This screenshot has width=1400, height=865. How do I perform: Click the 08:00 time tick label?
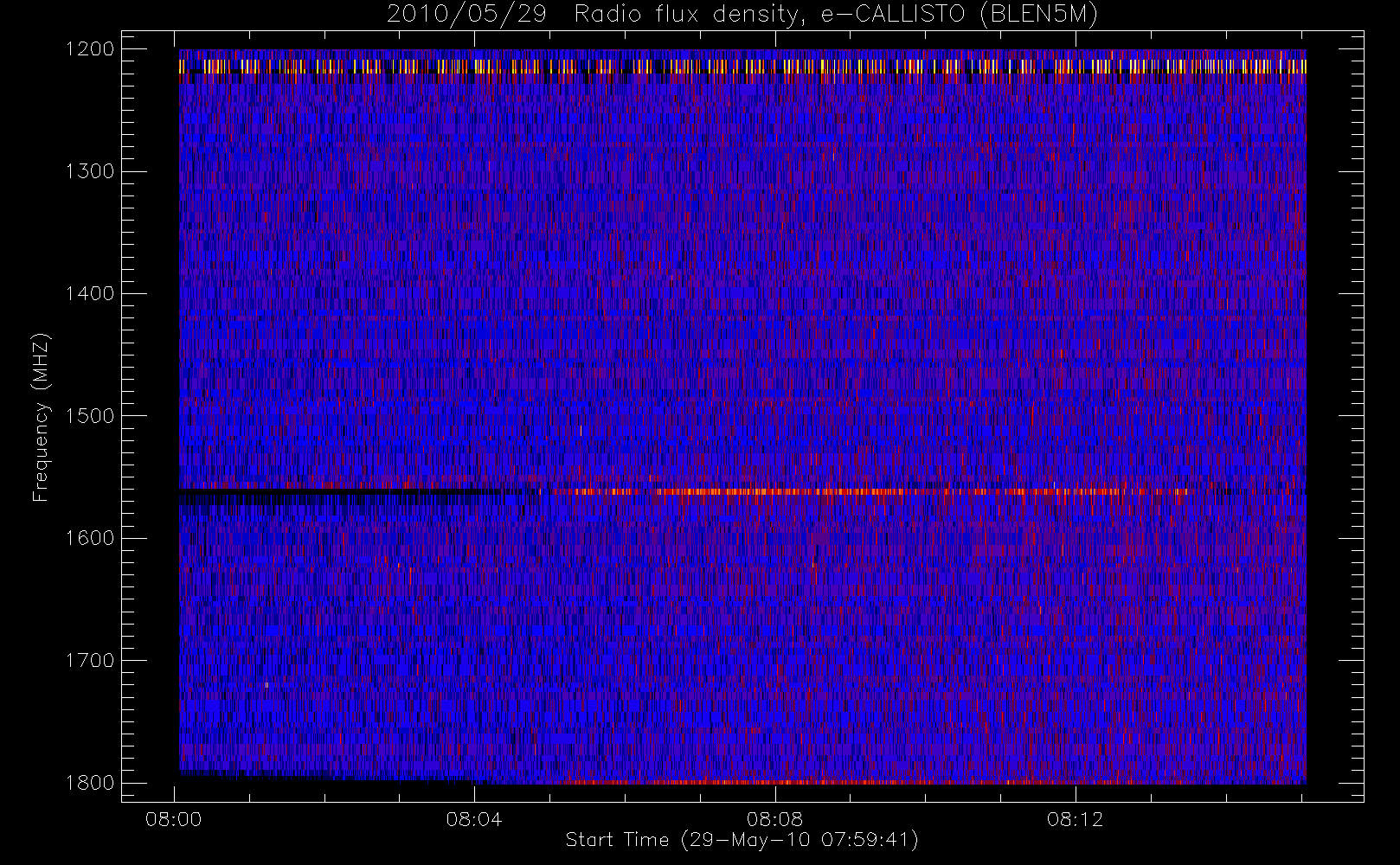click(x=173, y=819)
